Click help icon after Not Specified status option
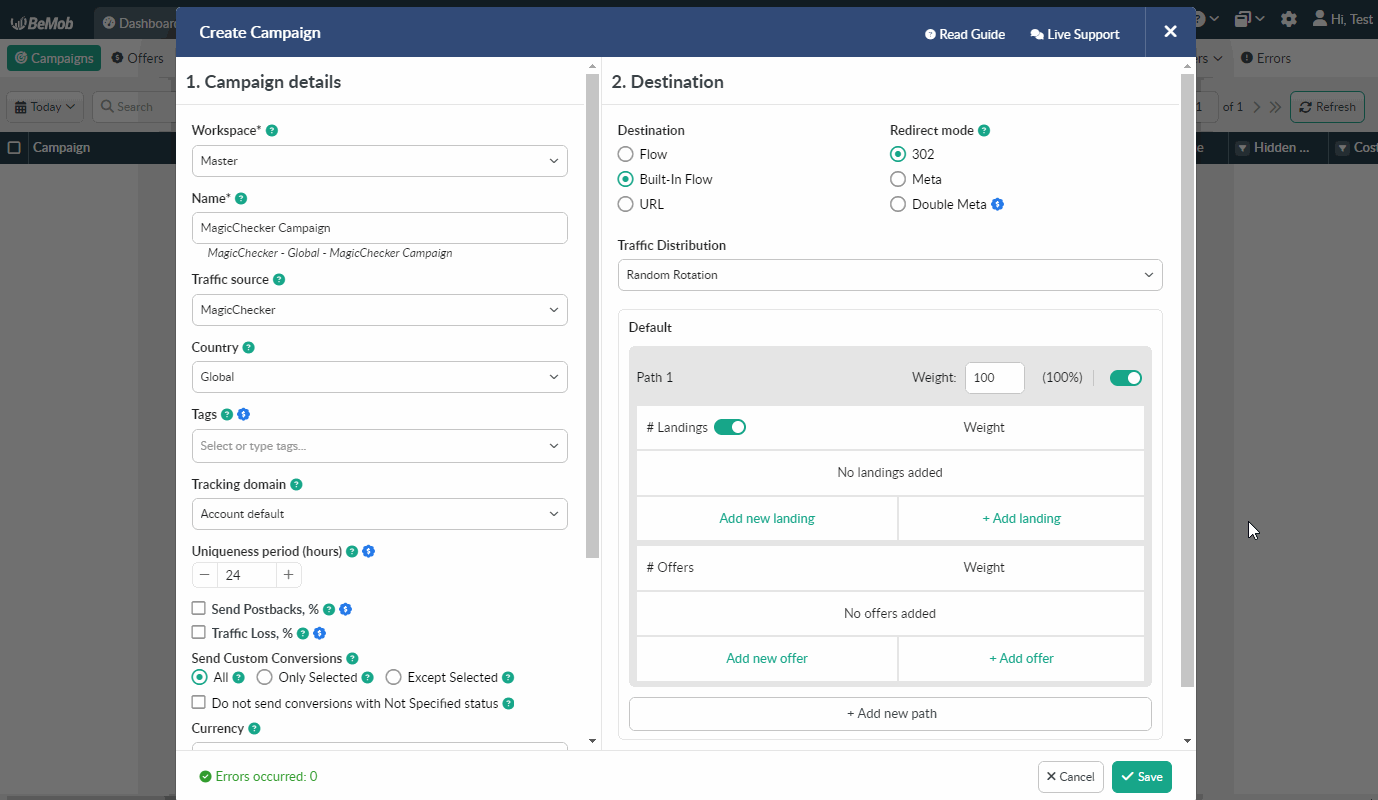This screenshot has width=1378, height=800. 508,704
